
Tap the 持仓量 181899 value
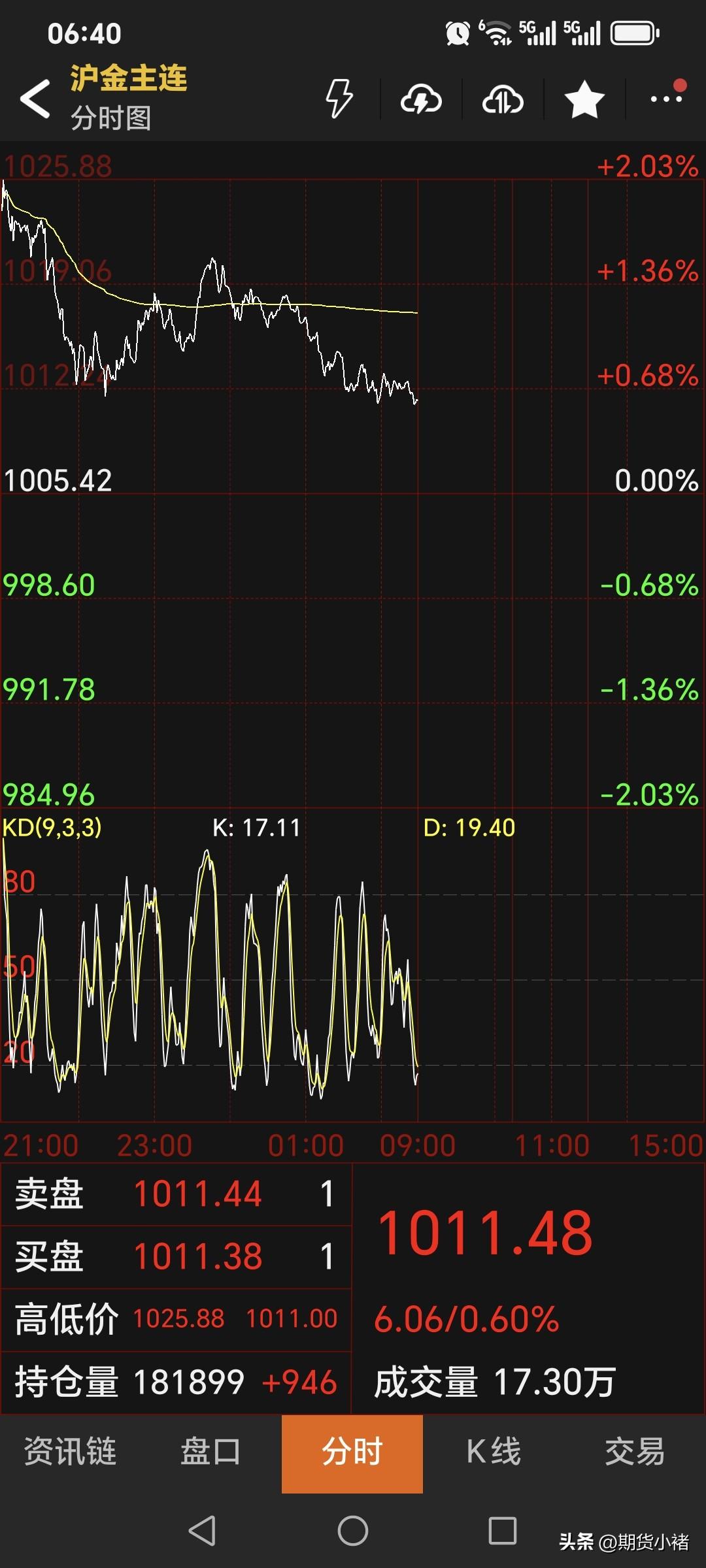[189, 1382]
